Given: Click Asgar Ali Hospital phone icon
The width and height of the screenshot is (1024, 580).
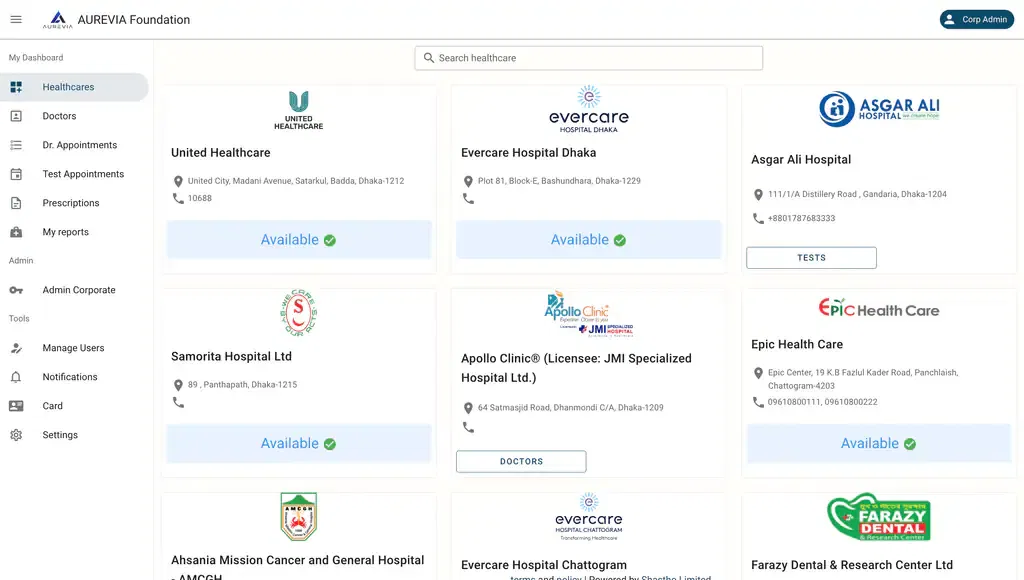Looking at the screenshot, I should pyautogui.click(x=758, y=218).
